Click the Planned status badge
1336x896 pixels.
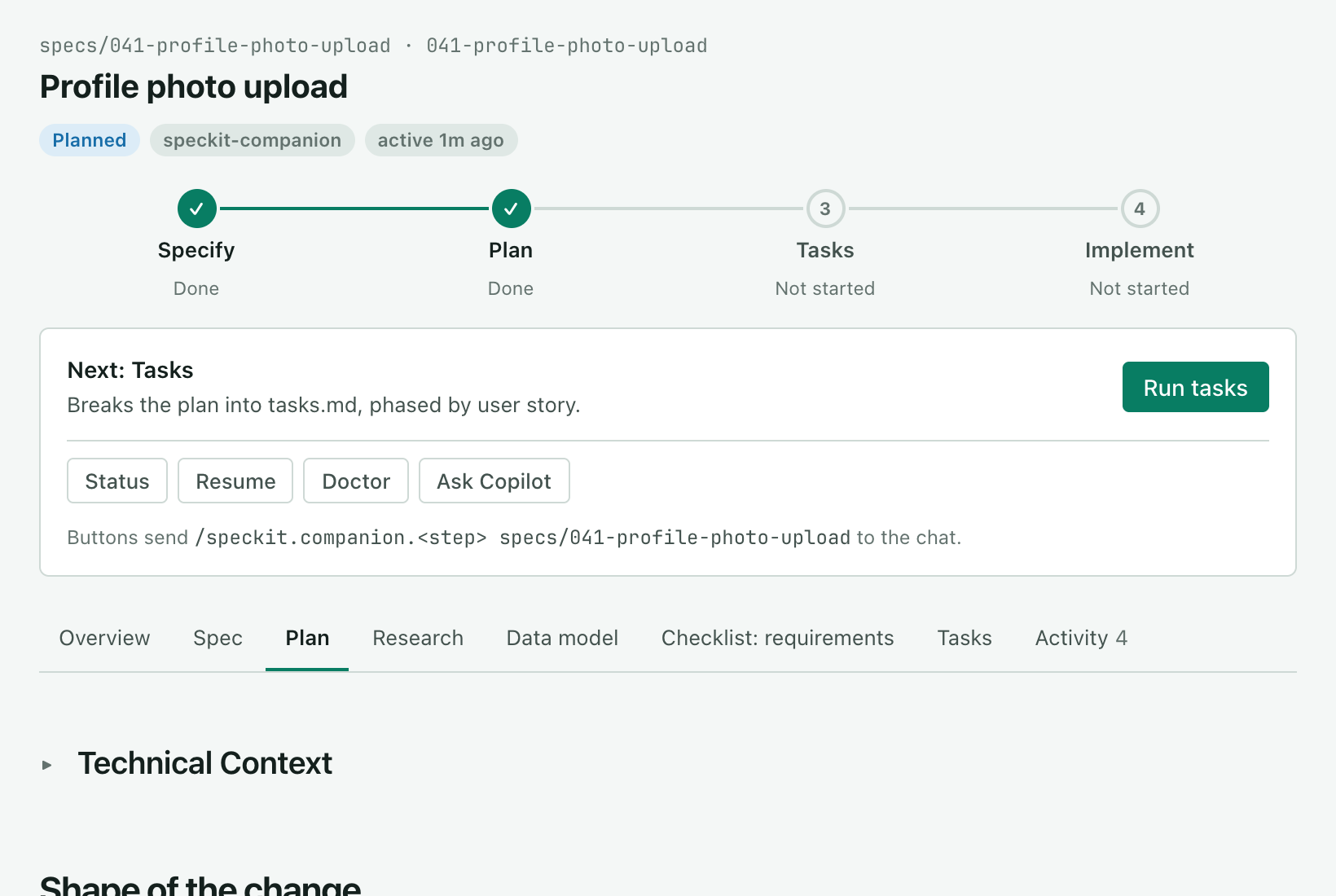point(90,140)
